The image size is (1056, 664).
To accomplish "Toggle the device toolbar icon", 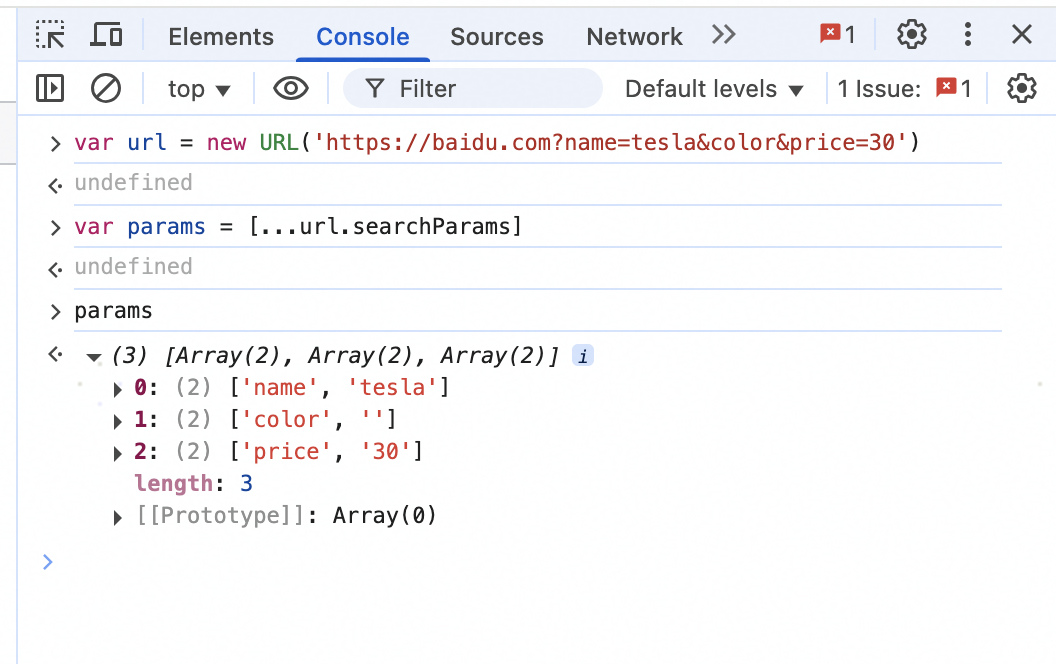I will click(x=106, y=34).
